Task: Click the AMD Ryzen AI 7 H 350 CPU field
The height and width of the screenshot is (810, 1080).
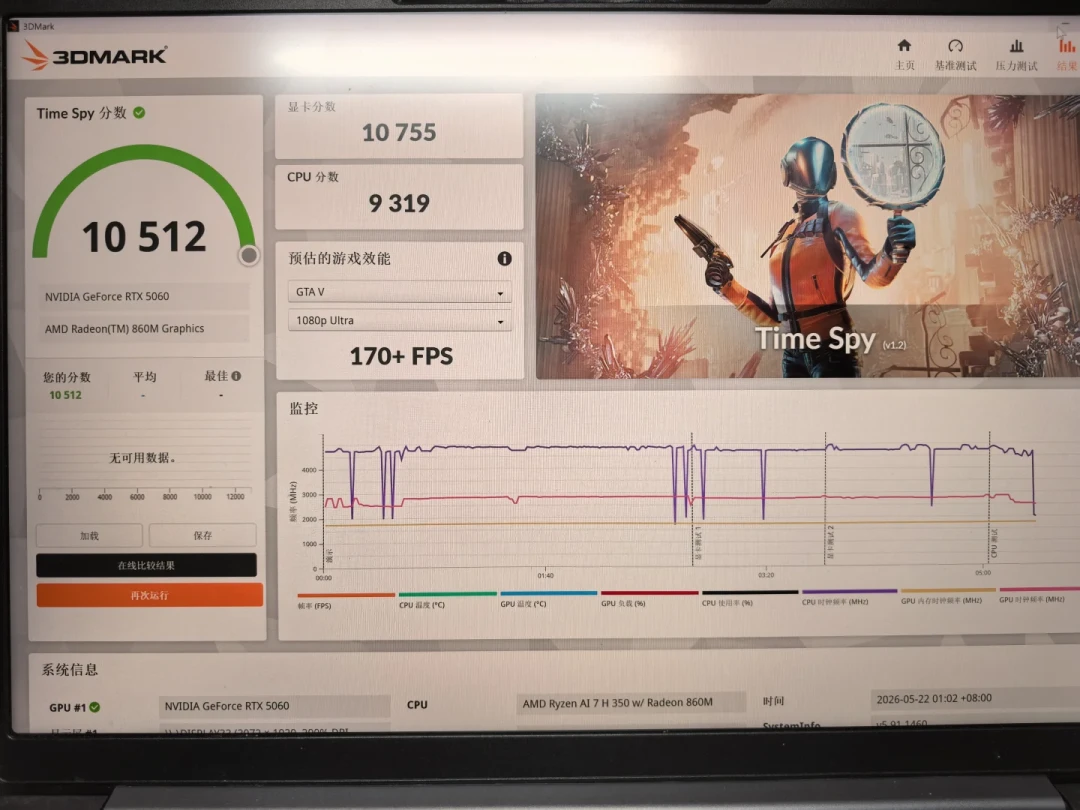Action: [x=631, y=703]
